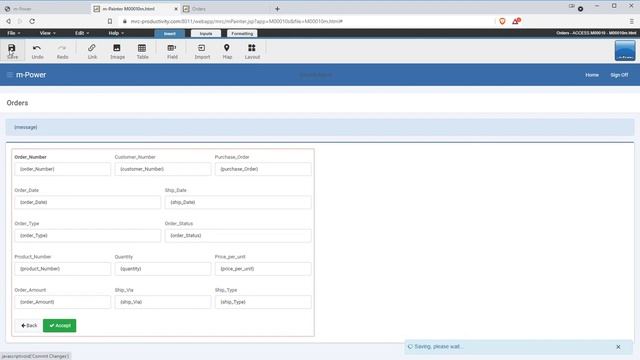The height and width of the screenshot is (360, 640).
Task: Select the Ship_Date label text
Action: click(x=176, y=190)
